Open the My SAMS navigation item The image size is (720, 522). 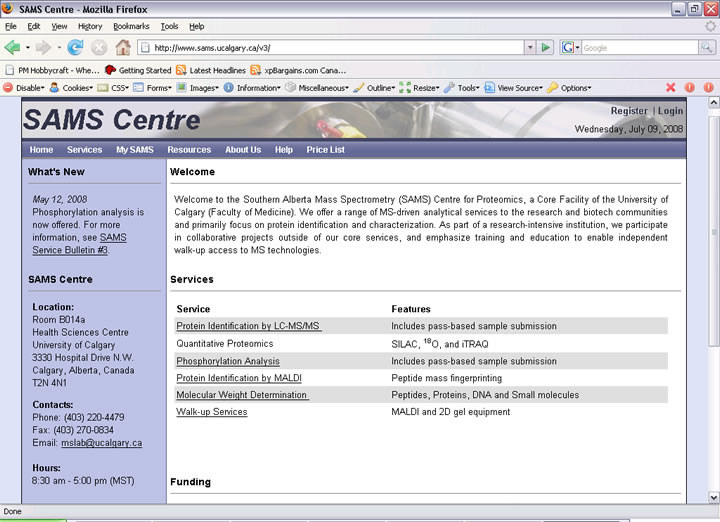135,150
